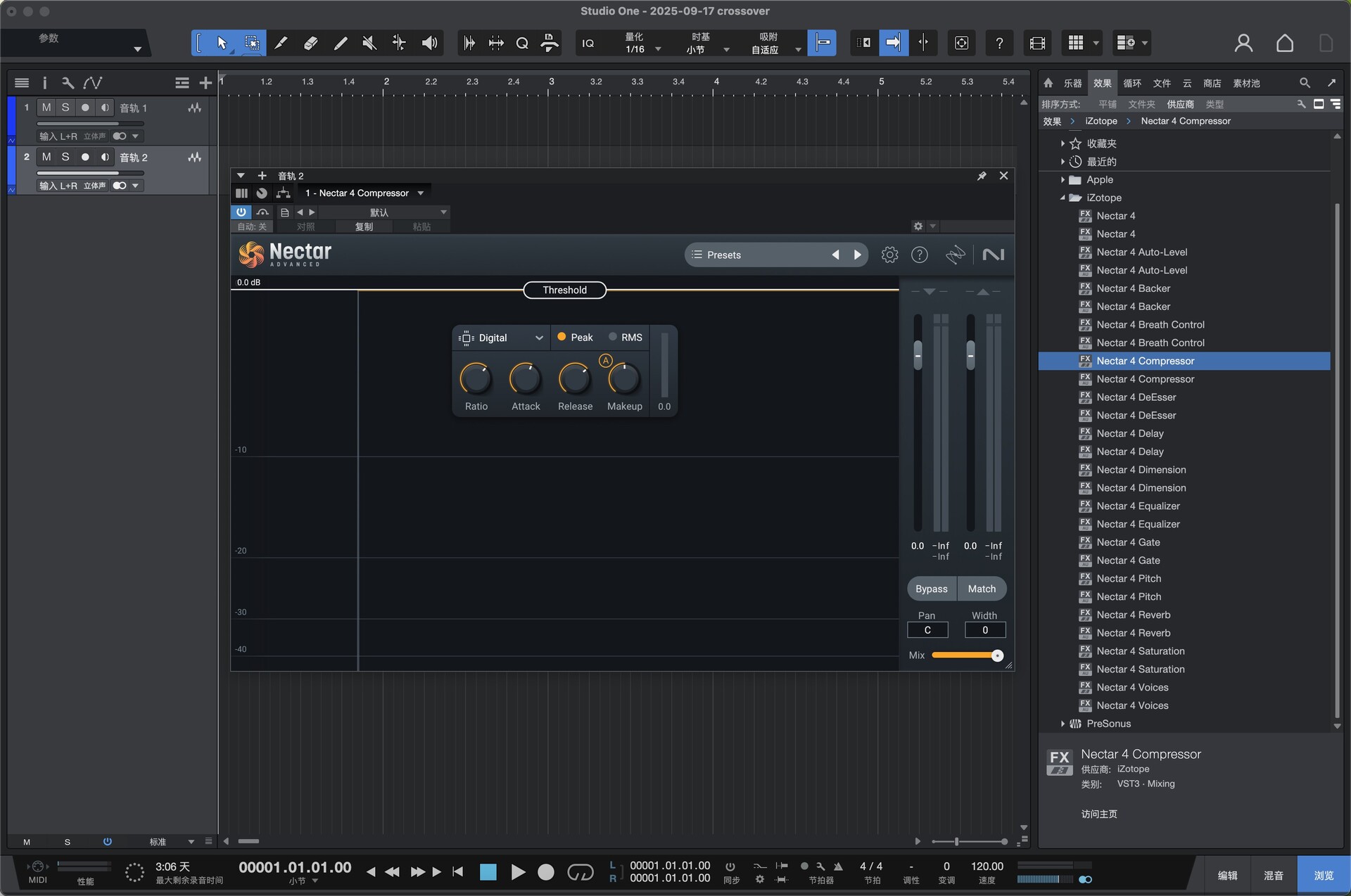The image size is (1351, 896).
Task: Toggle the IQ quantize button
Action: tap(588, 43)
